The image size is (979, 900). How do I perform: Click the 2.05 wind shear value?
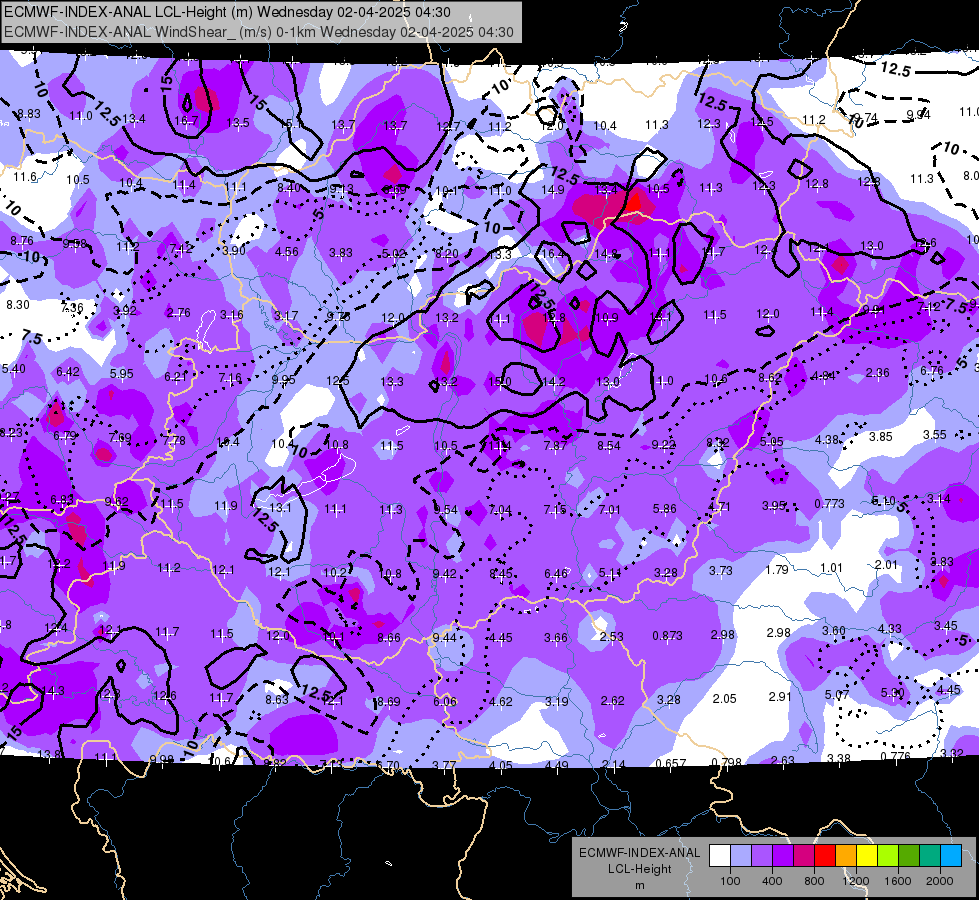(x=724, y=698)
